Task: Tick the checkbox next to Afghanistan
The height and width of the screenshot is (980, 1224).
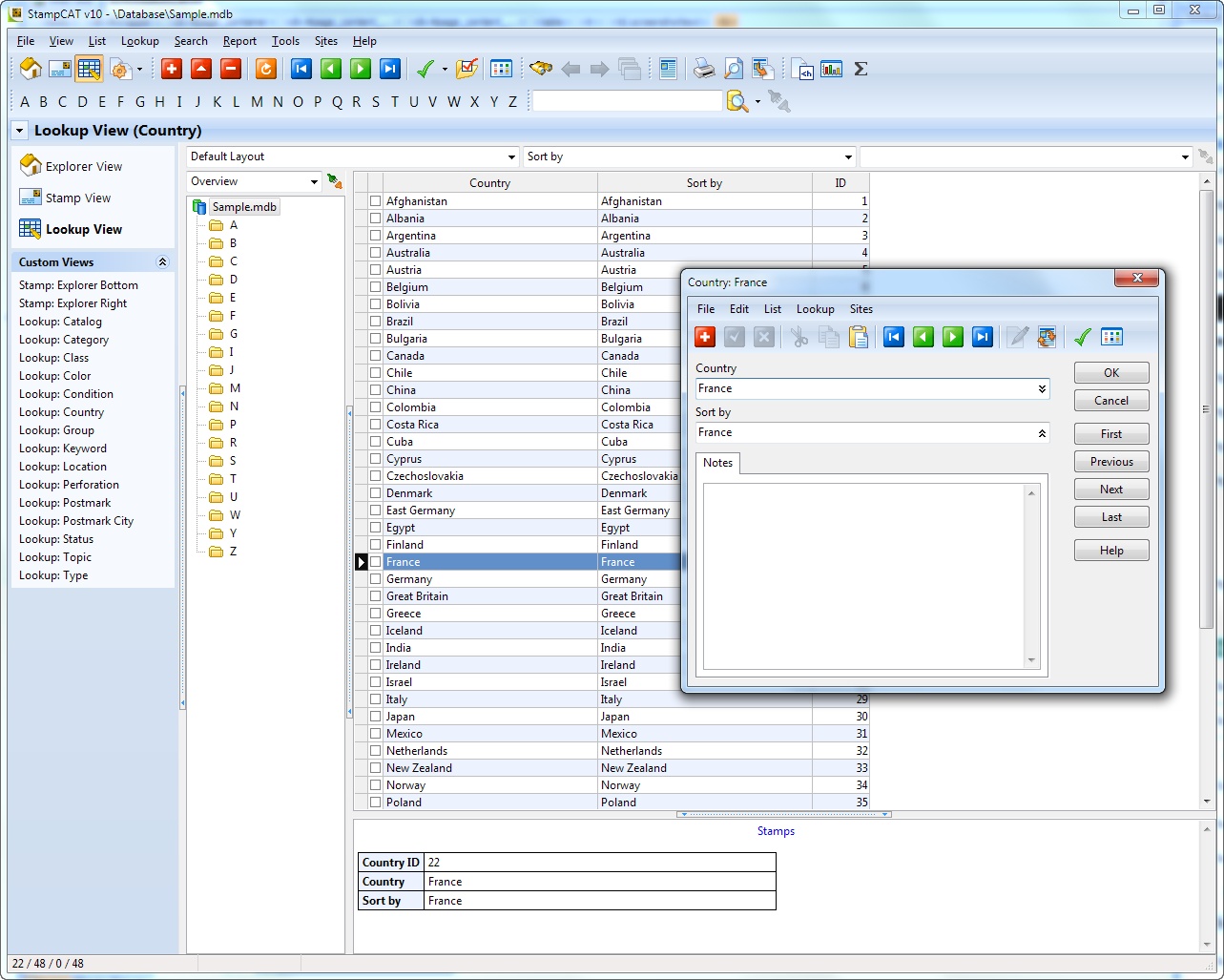Action: coord(376,201)
